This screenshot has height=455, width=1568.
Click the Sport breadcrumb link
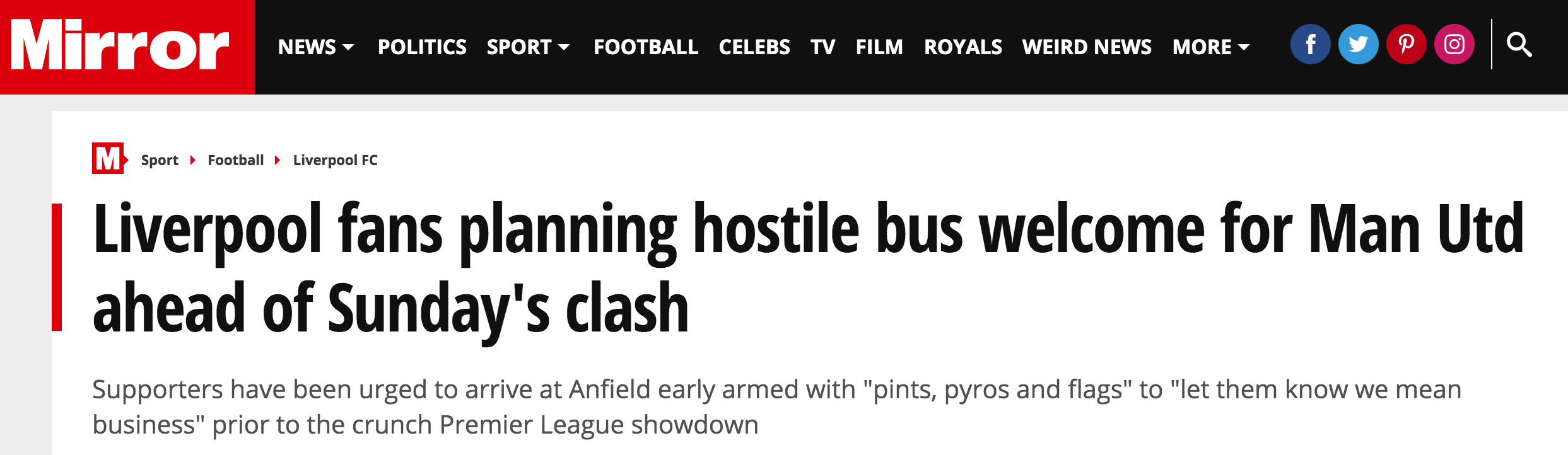(x=160, y=161)
